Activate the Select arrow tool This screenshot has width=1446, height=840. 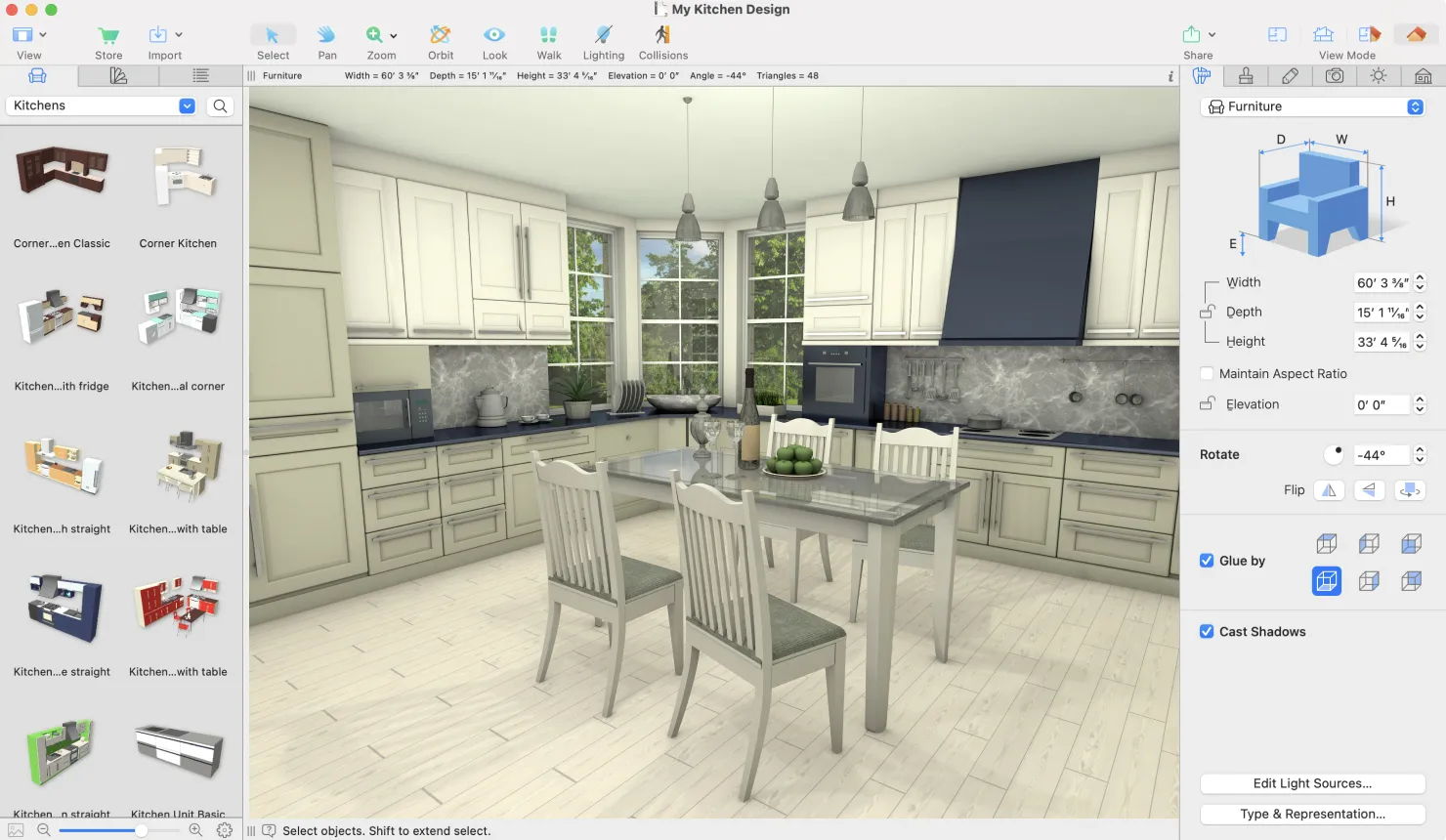pos(273,35)
